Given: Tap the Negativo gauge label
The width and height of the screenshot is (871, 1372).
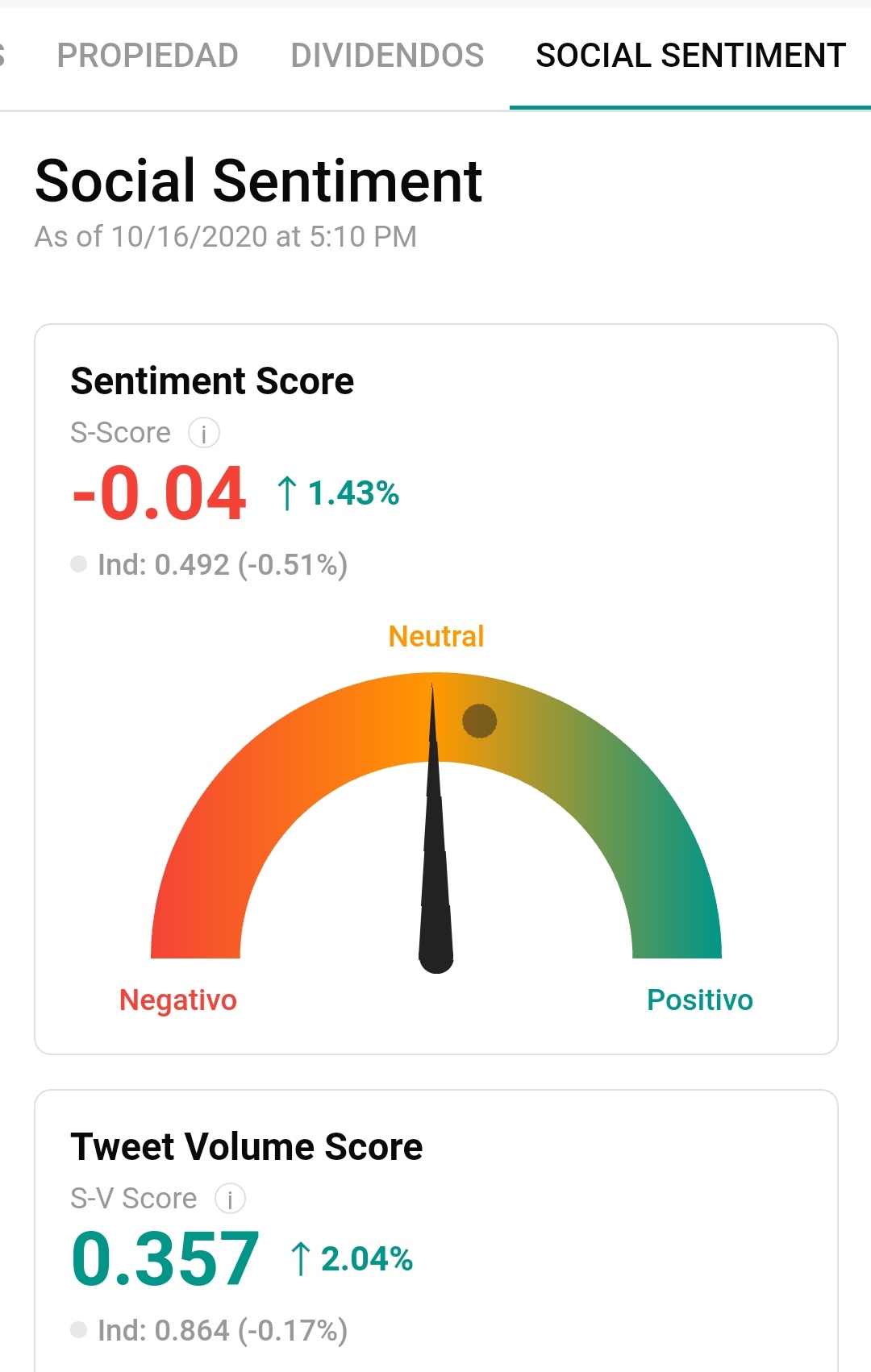Looking at the screenshot, I should pyautogui.click(x=178, y=1000).
